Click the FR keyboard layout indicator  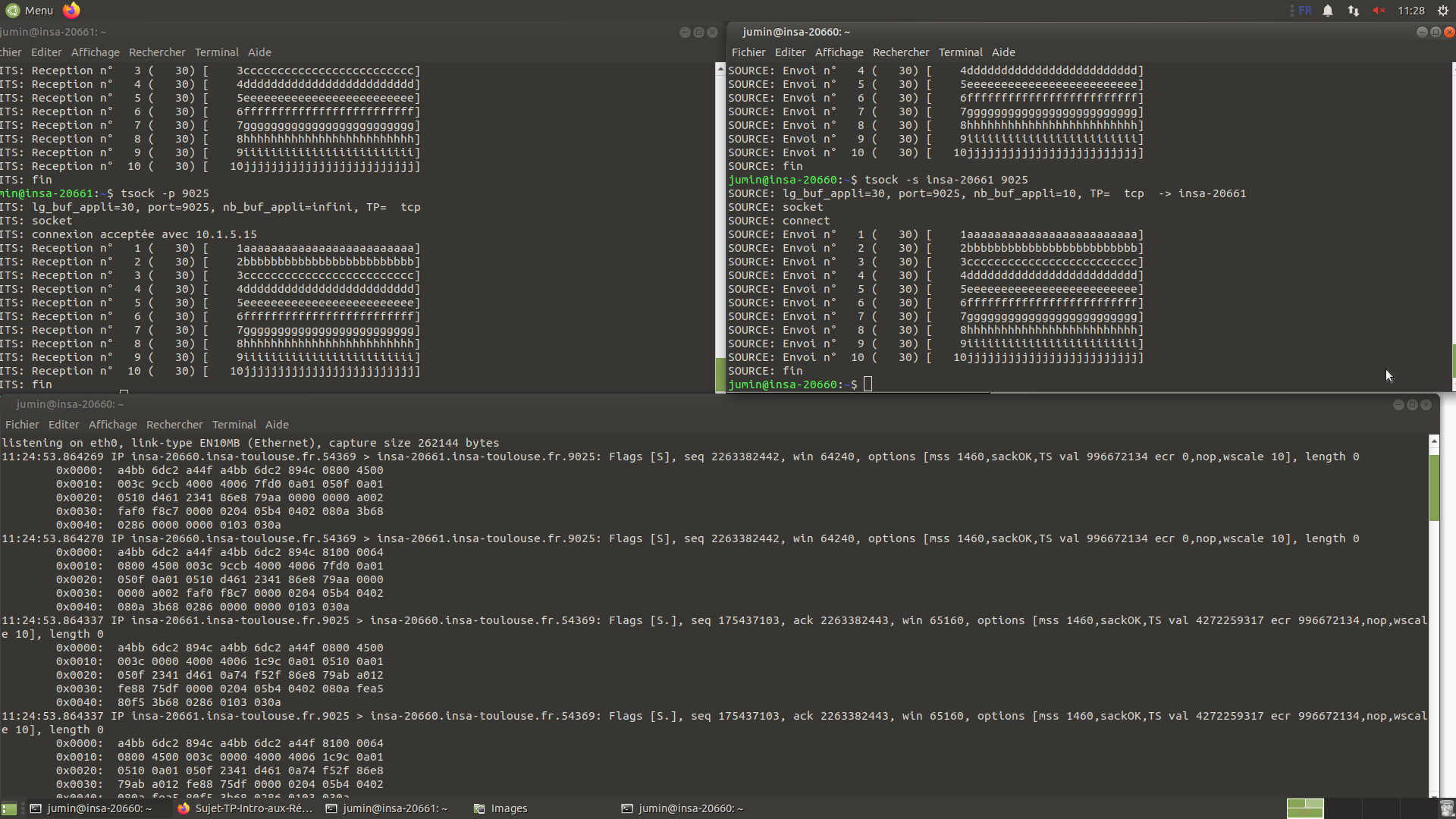coord(1304,11)
